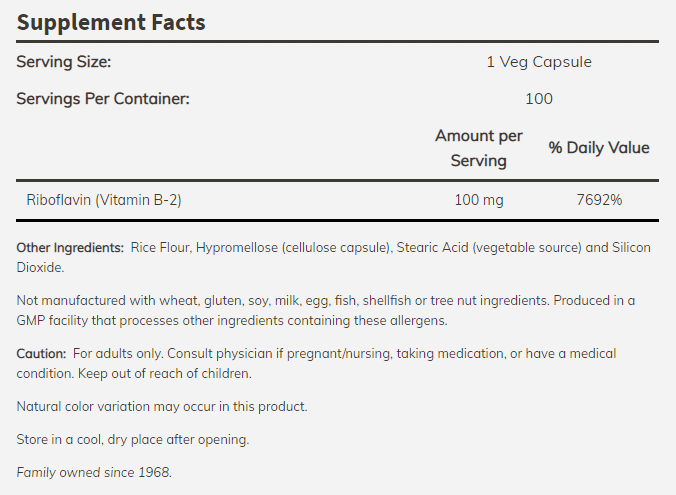The image size is (676, 495).
Task: Click the 1 Veg Capsule value
Action: click(539, 62)
